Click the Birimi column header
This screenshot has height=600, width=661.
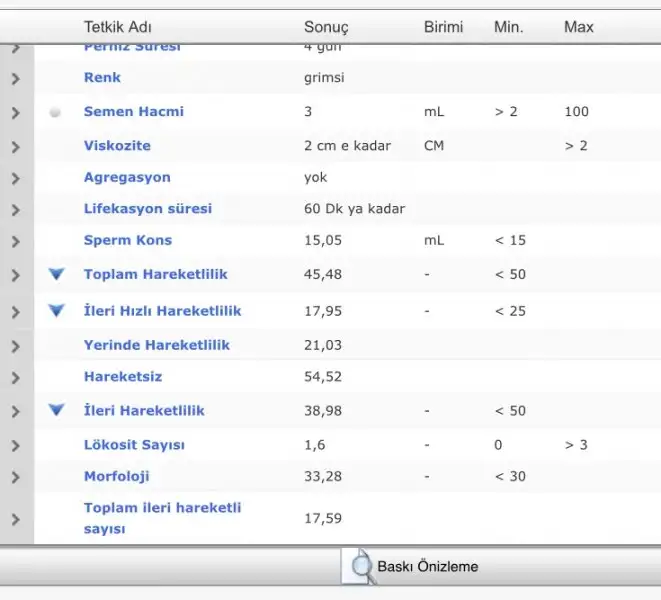443,27
